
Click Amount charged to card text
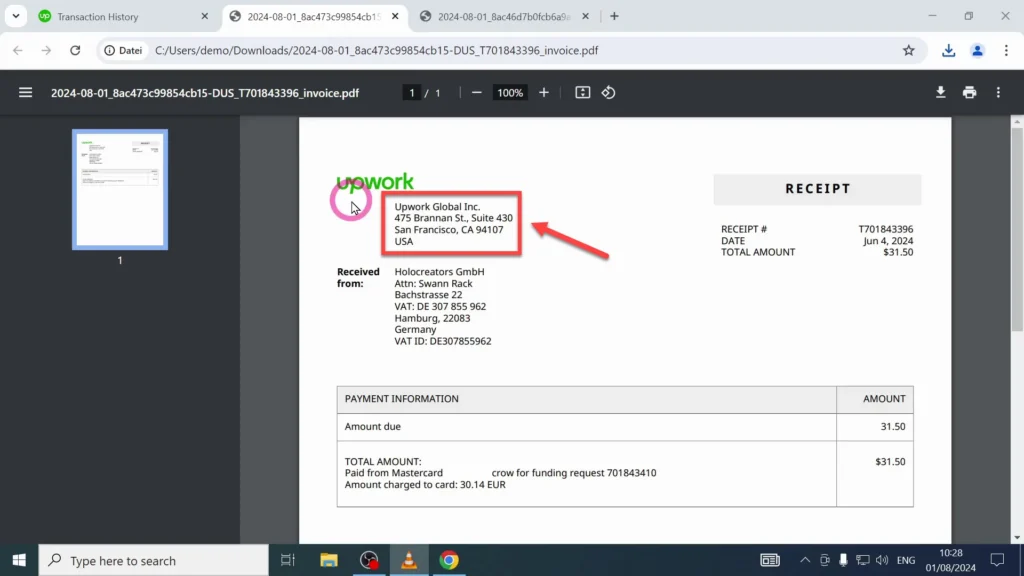coord(425,485)
